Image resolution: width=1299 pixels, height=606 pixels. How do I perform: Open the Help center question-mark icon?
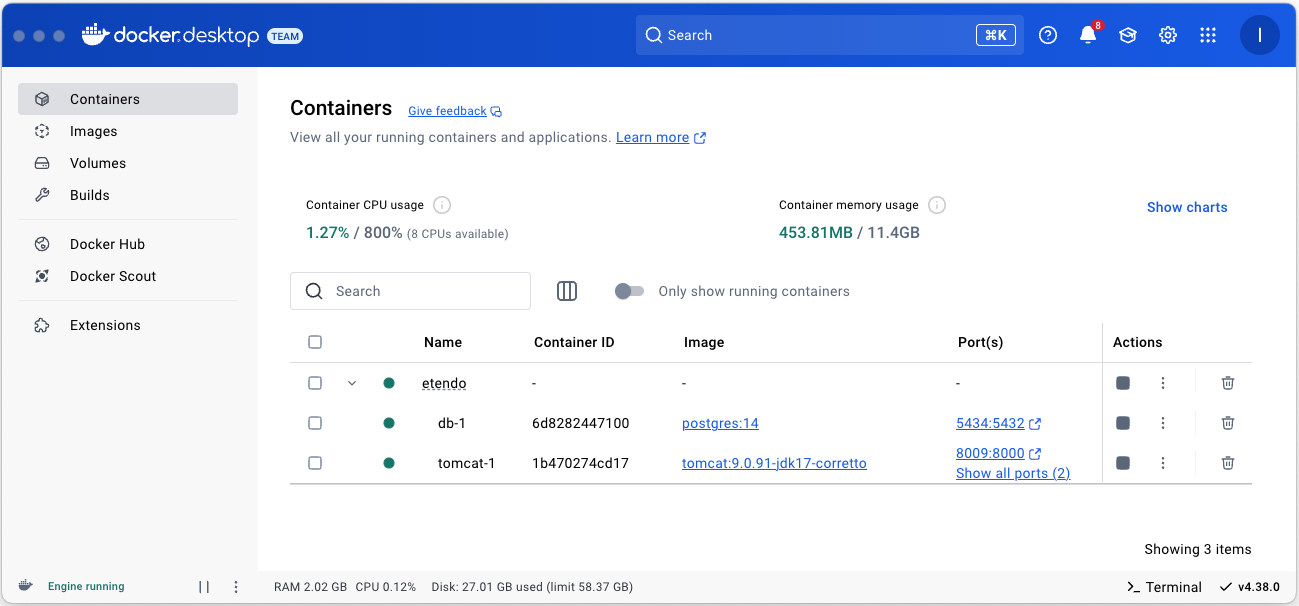(x=1048, y=35)
